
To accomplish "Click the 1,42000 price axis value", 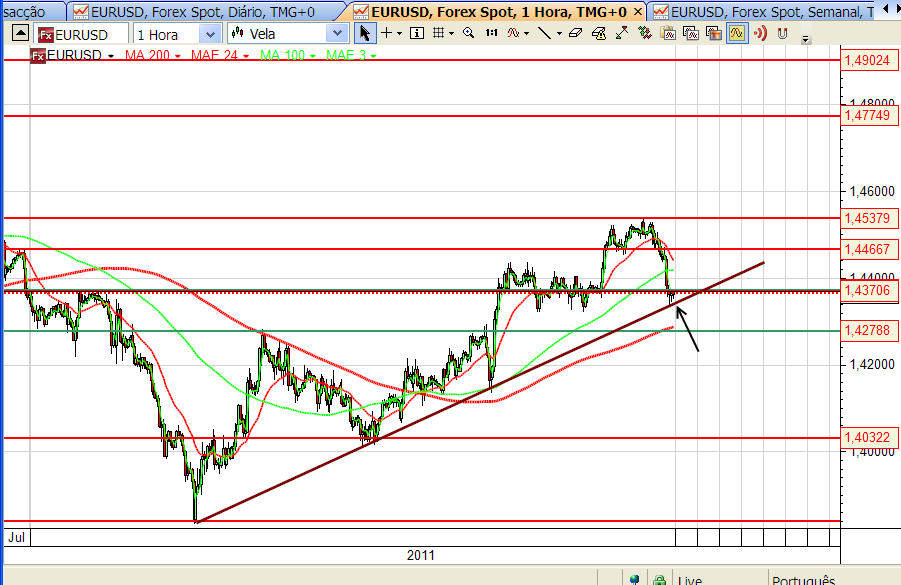I will click(x=872, y=364).
